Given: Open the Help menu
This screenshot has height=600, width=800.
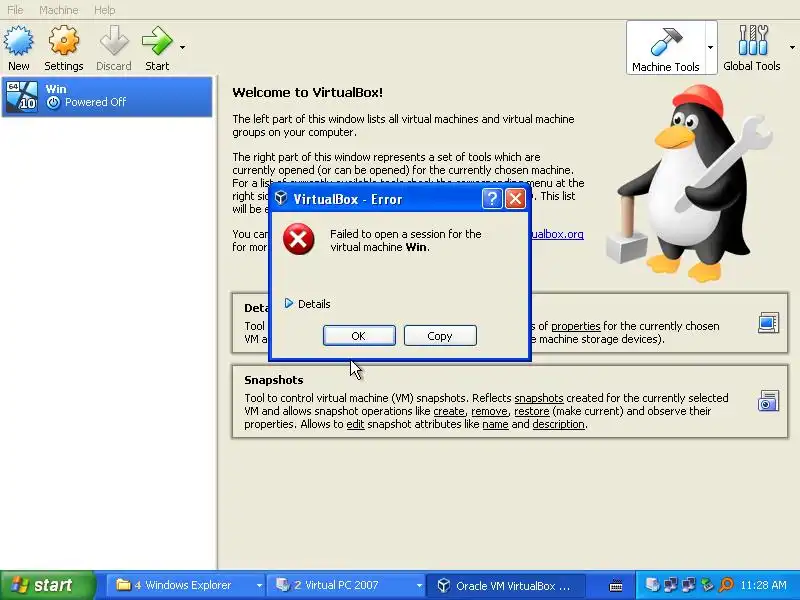Looking at the screenshot, I should point(105,10).
